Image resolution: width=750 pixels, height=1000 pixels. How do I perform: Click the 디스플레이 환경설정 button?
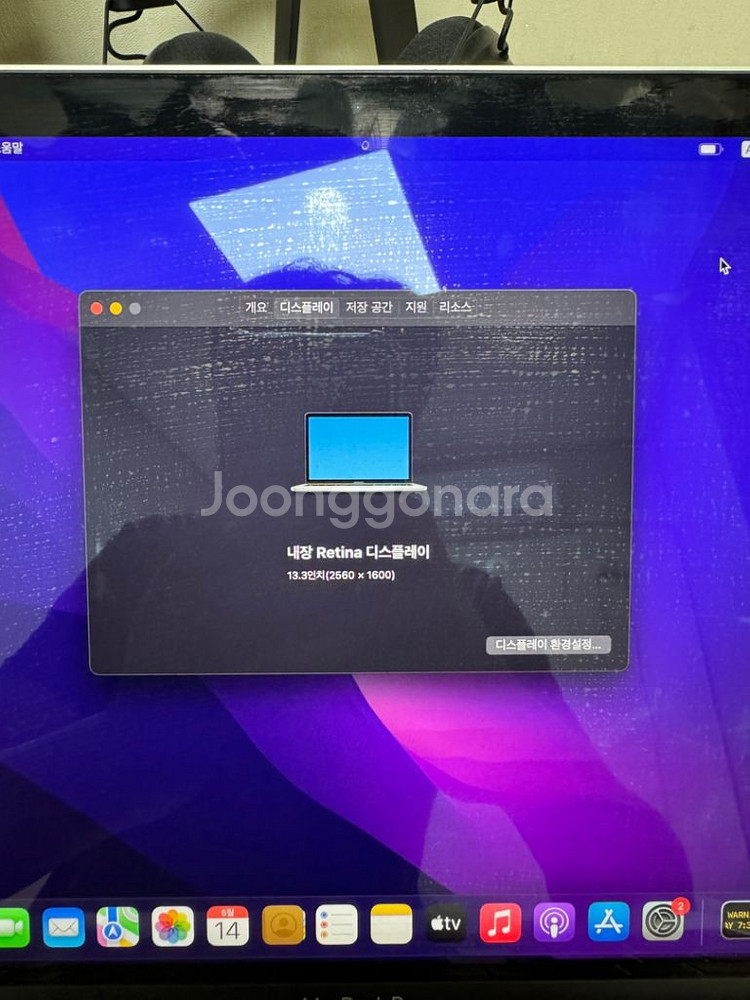pos(548,645)
